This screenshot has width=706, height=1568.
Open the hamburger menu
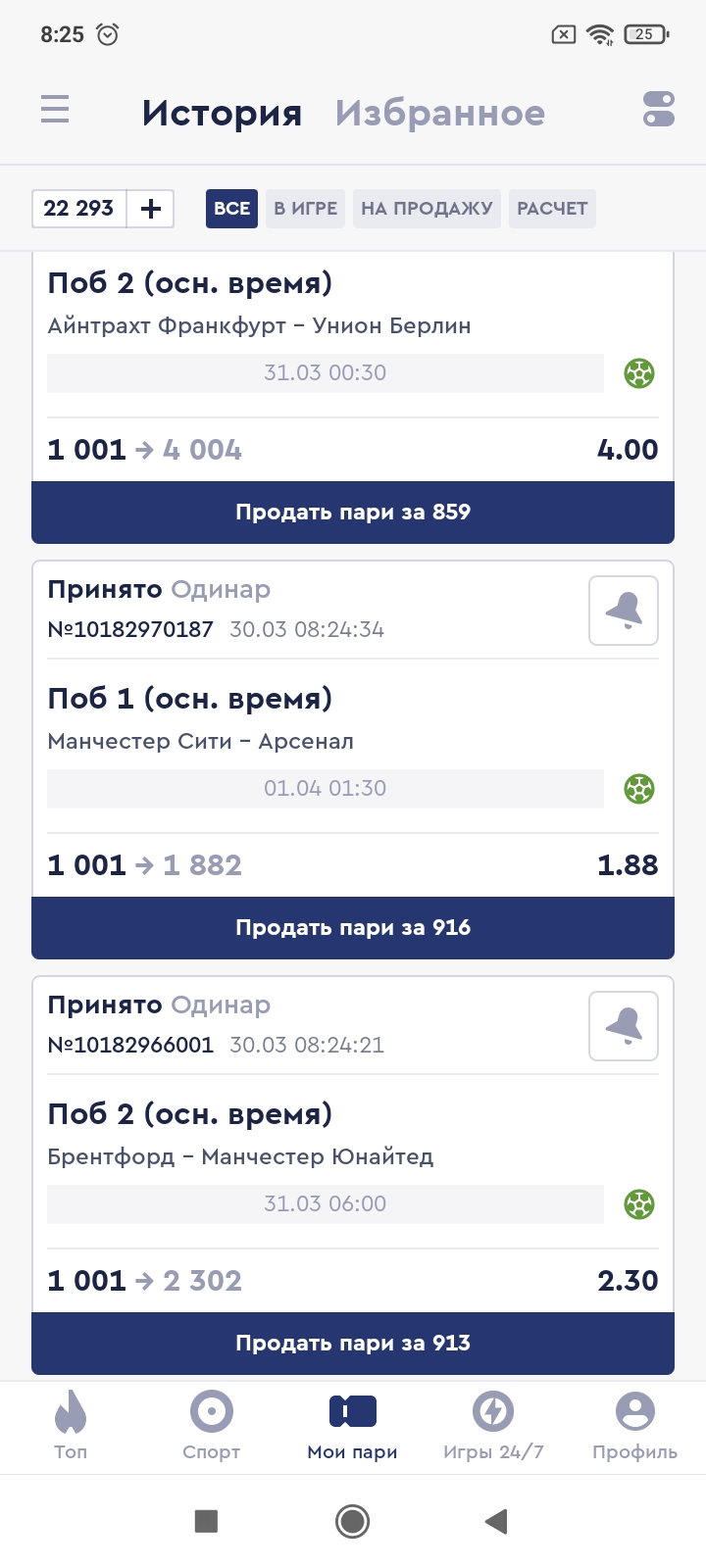tap(55, 109)
